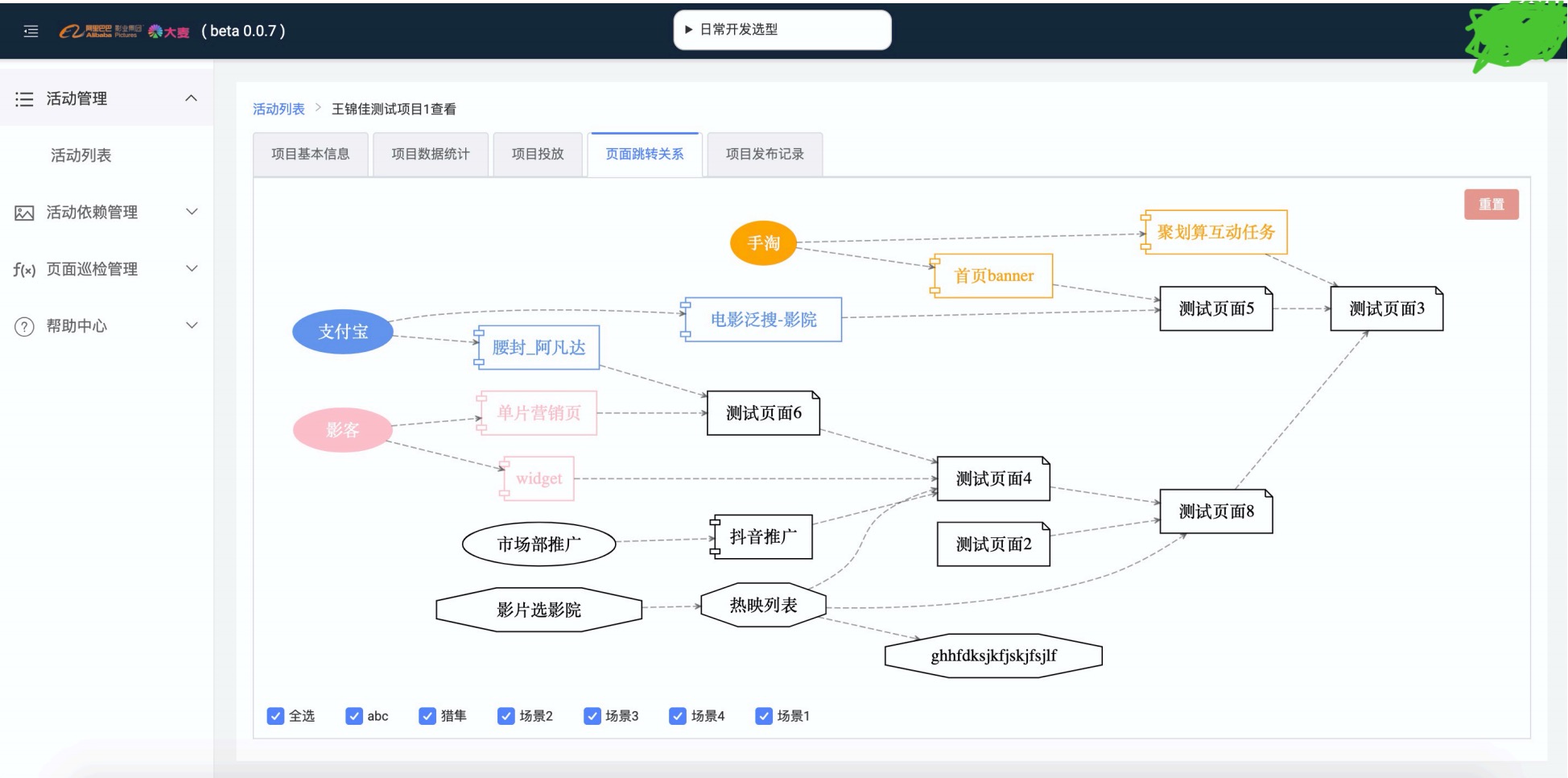Click the 帮助中心 question mark icon
The width and height of the screenshot is (1568, 778).
point(24,326)
